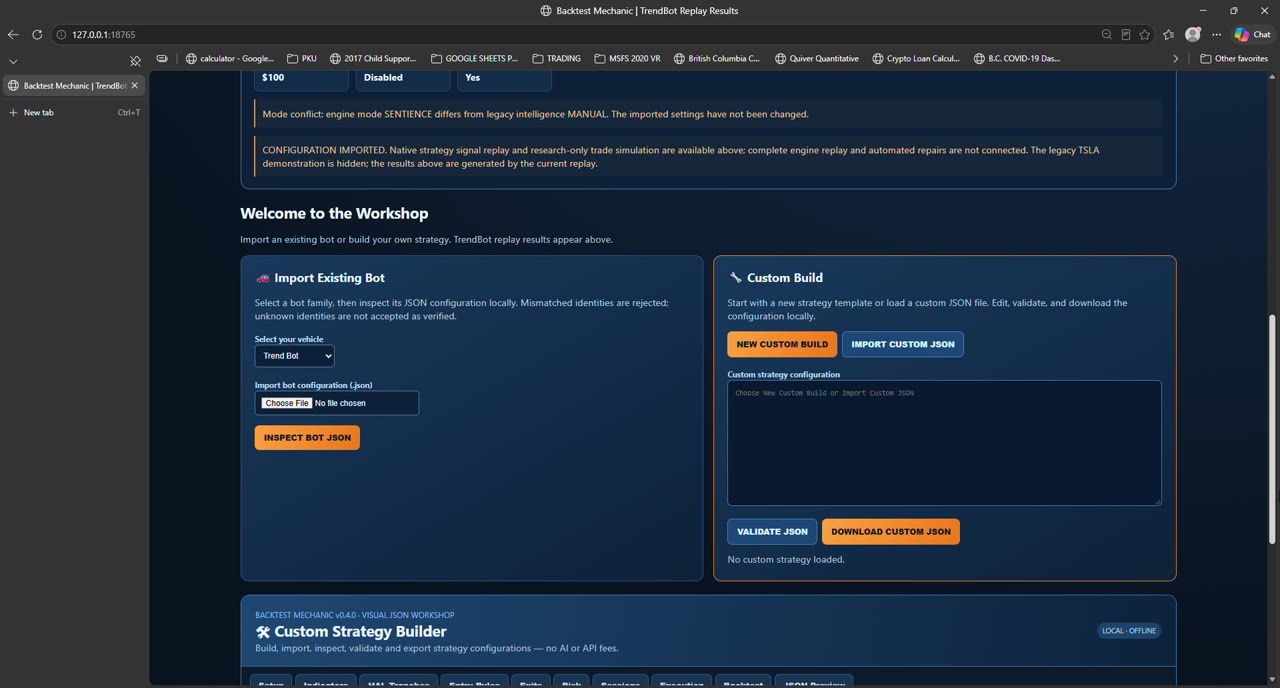Click the tools icon beside Custom Strategy Builder

(x=263, y=632)
